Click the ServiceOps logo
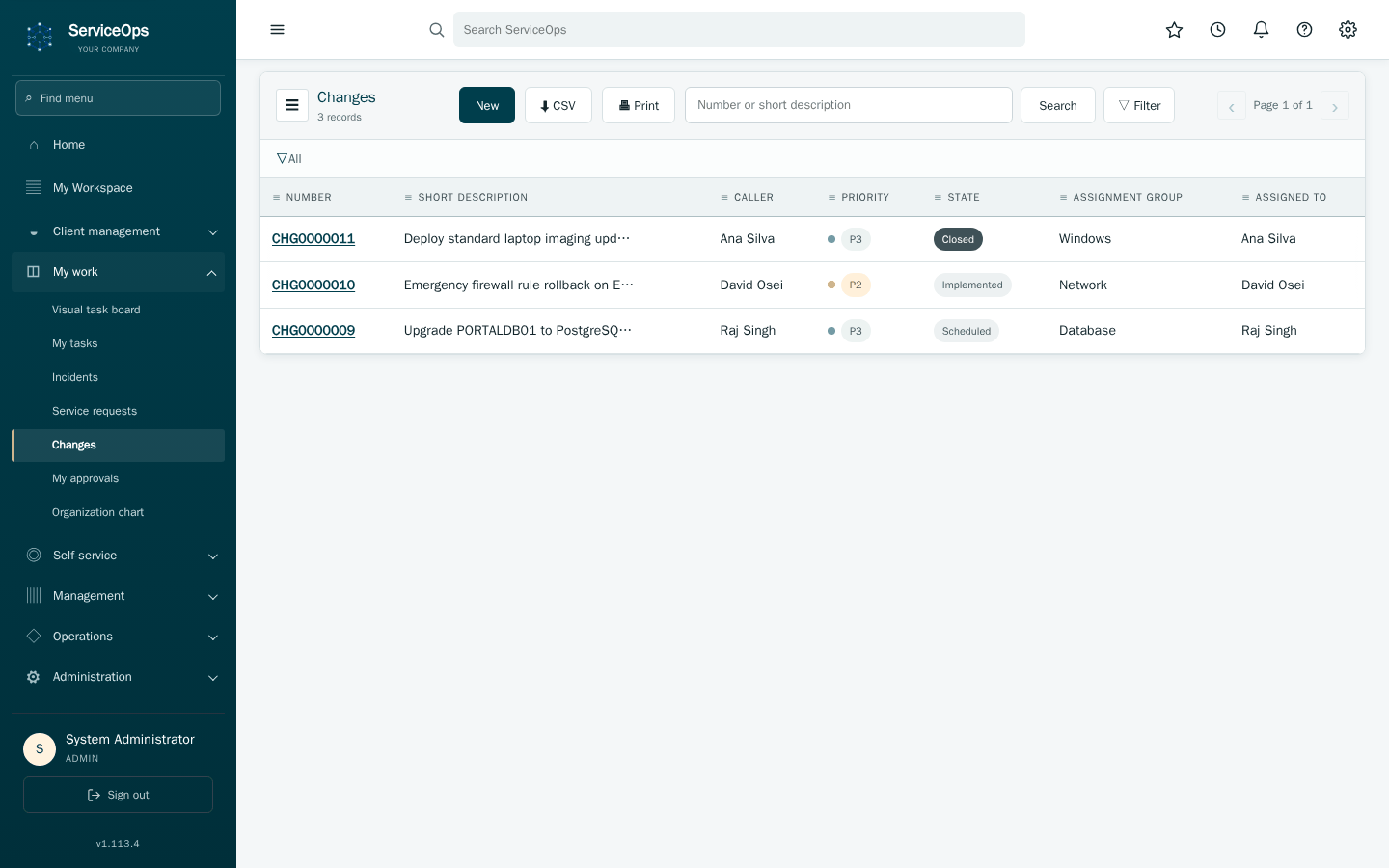 point(87,37)
